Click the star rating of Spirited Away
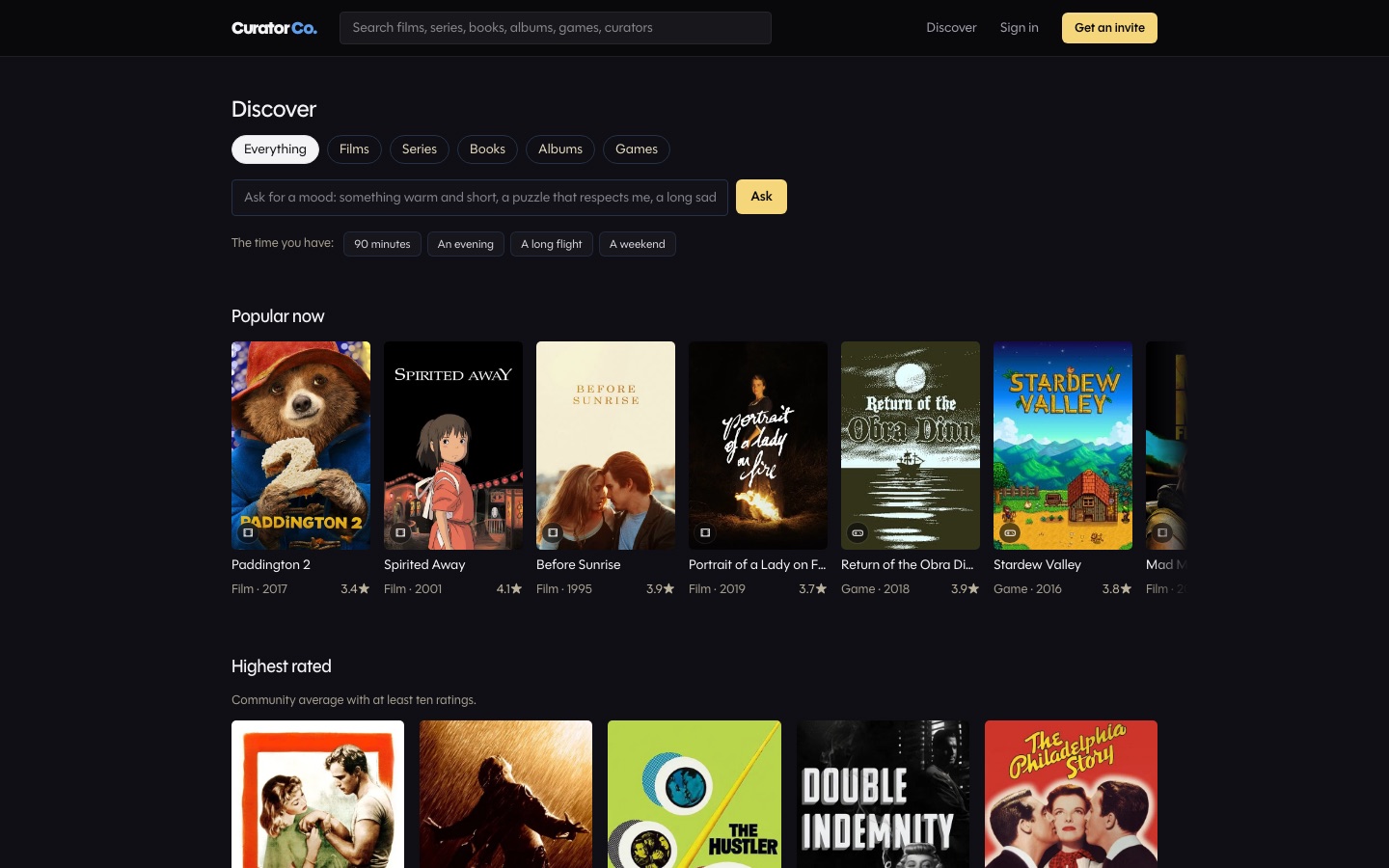The image size is (1389, 868). pyautogui.click(x=509, y=588)
